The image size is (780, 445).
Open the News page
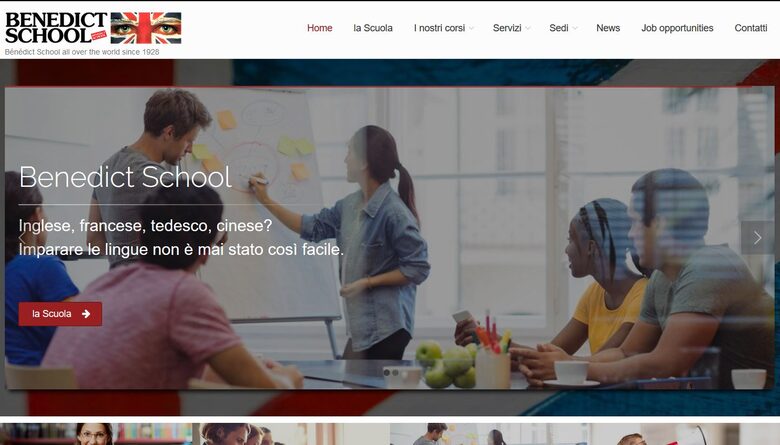coord(608,28)
